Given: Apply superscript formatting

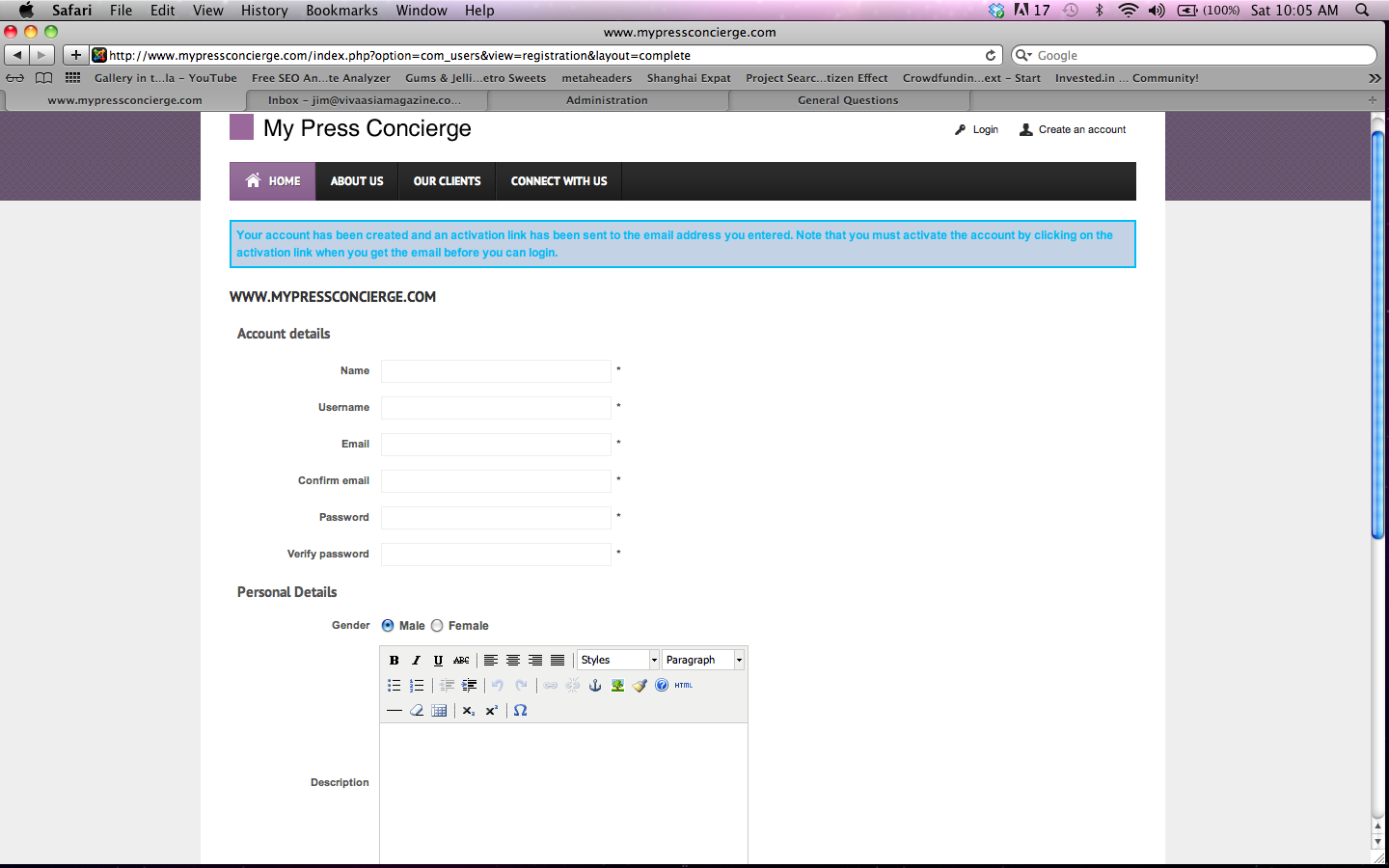Looking at the screenshot, I should click(x=491, y=711).
